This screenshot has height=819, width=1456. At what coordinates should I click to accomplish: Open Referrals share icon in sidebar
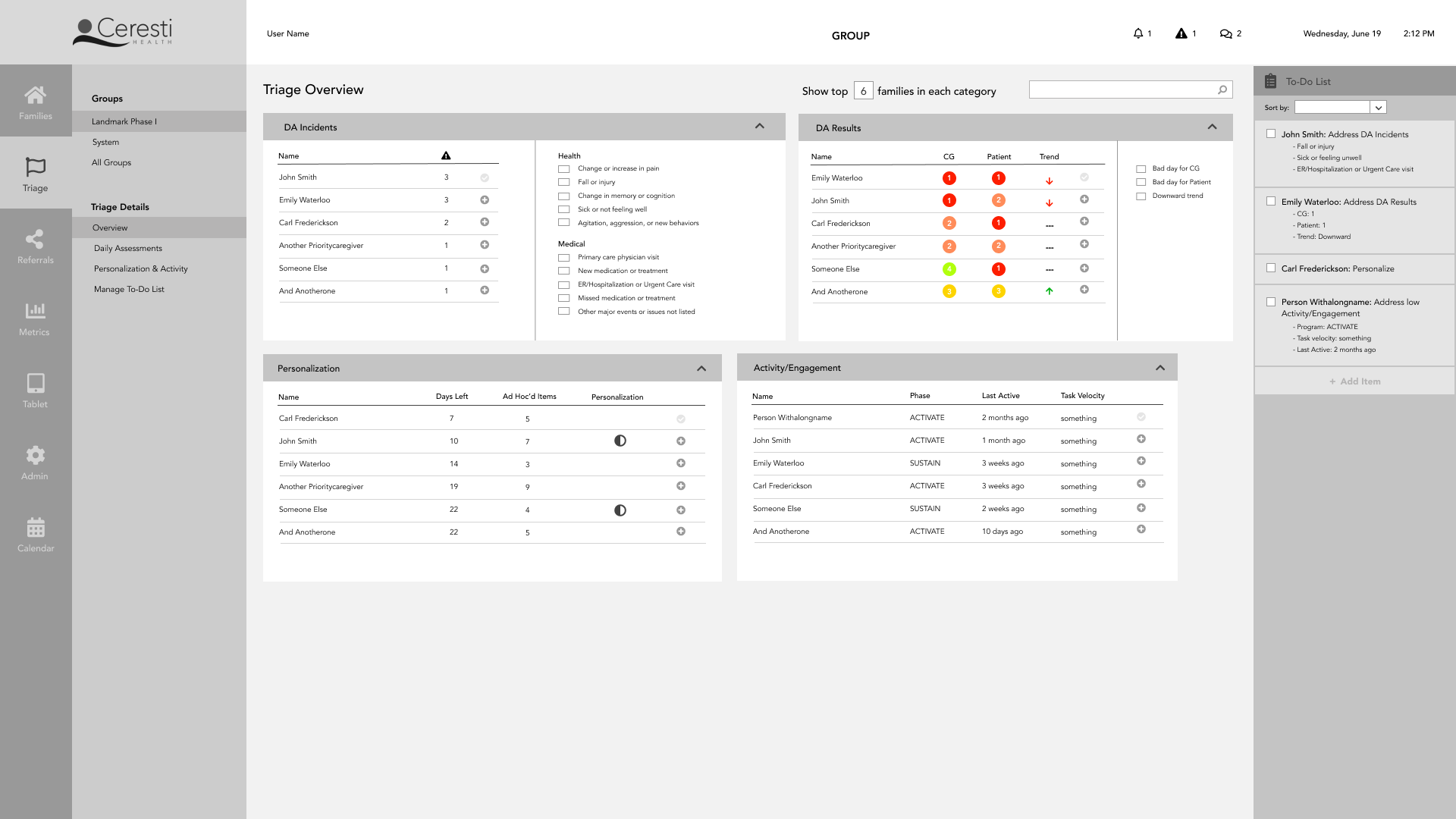pos(35,240)
